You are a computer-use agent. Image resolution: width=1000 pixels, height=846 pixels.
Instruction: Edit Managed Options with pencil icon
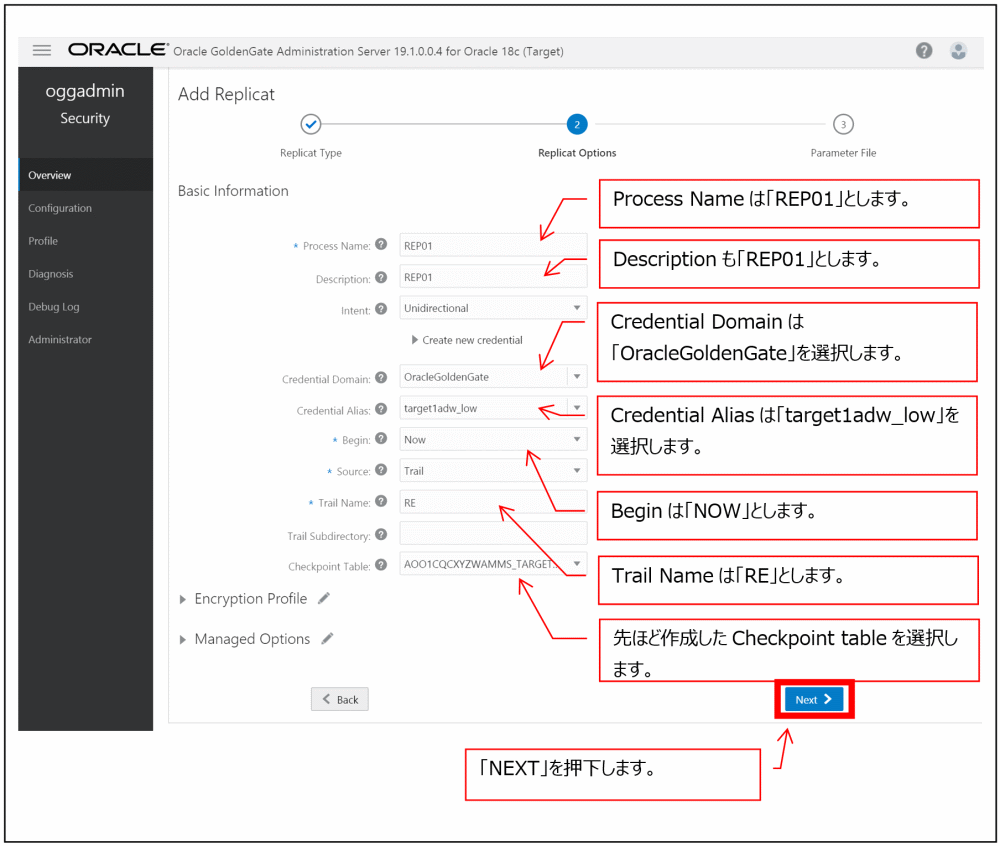click(327, 638)
